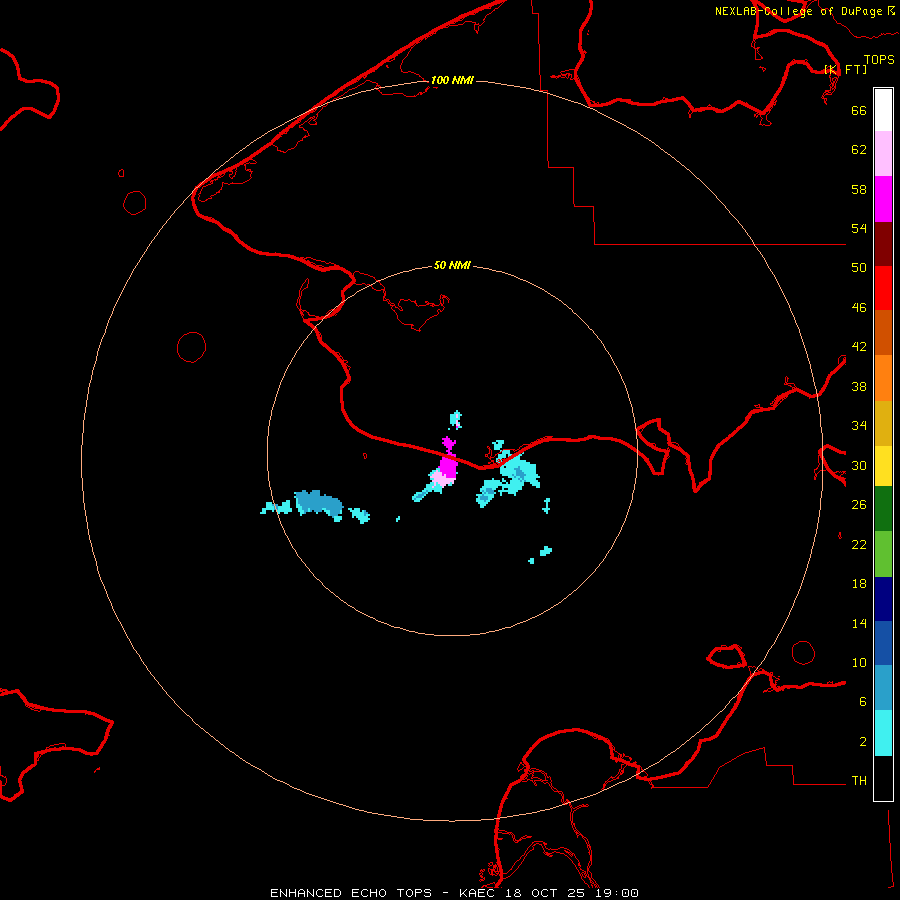Click the legend value '26'
The image size is (900, 900).
click(859, 505)
